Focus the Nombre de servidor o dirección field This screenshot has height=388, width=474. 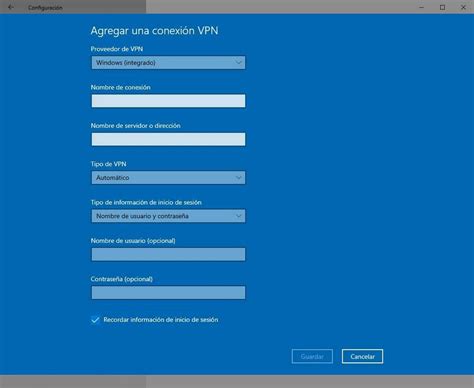168,139
